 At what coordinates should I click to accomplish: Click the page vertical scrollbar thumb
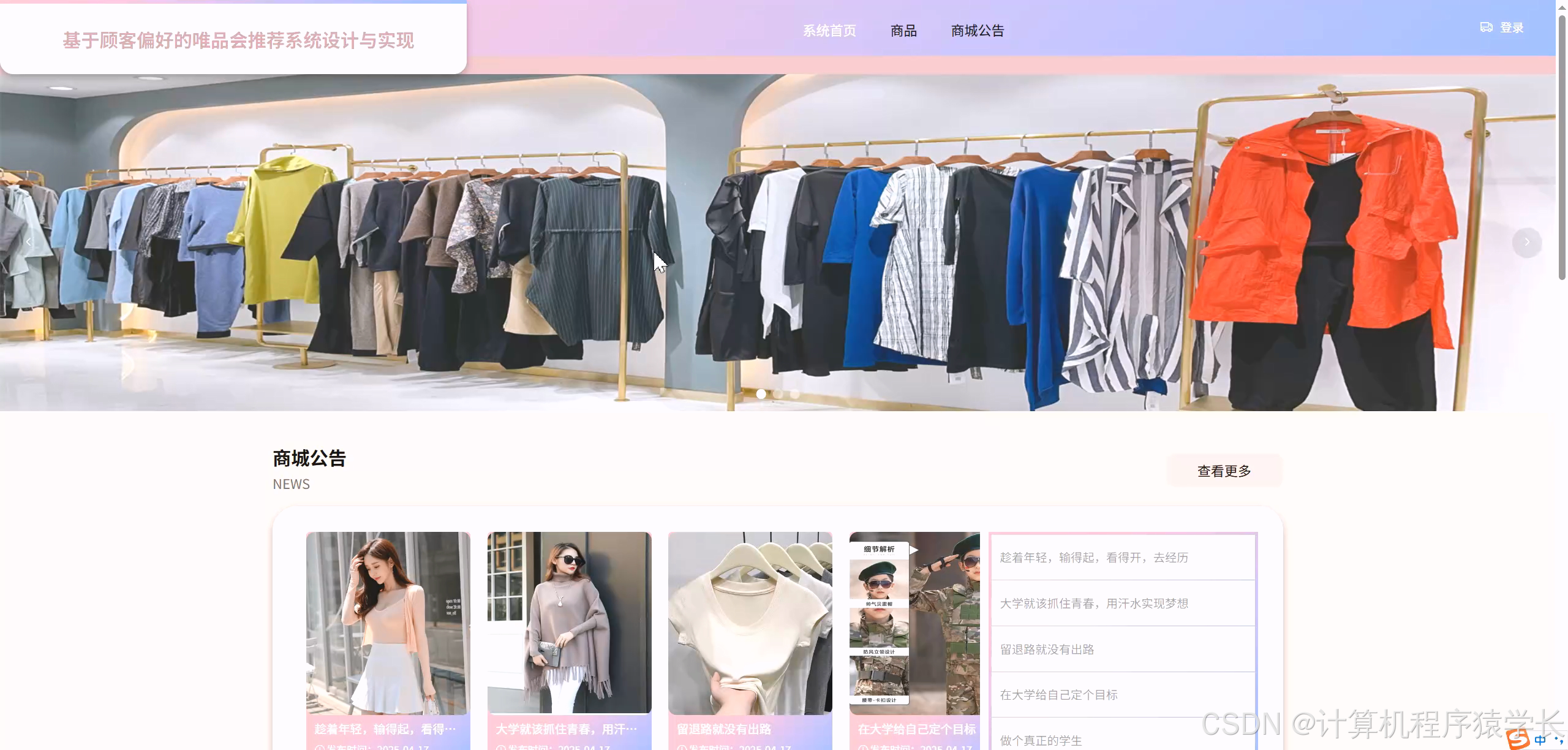(x=1561, y=147)
